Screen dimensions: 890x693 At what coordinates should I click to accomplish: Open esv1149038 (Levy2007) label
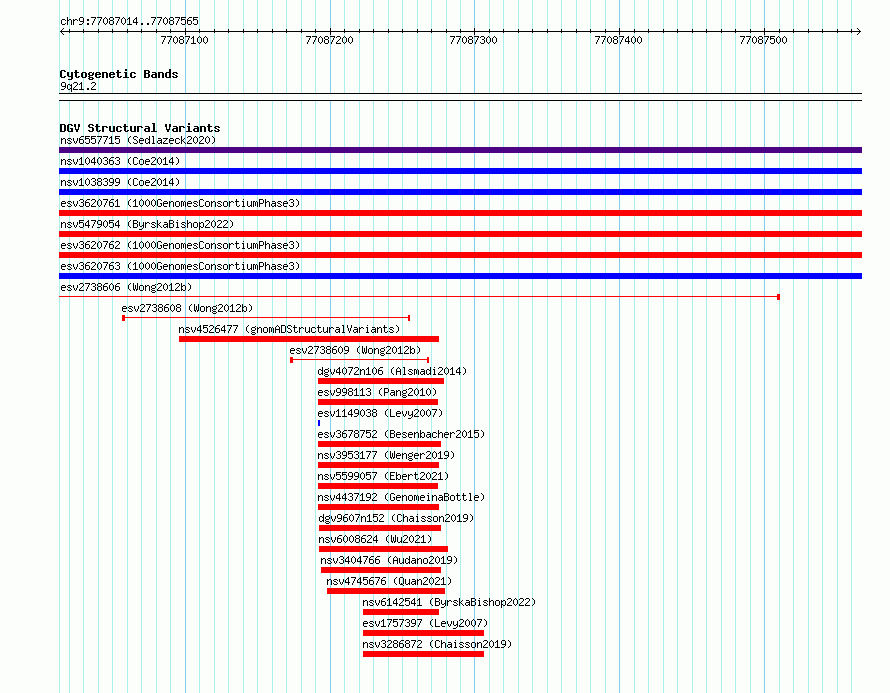click(x=380, y=413)
